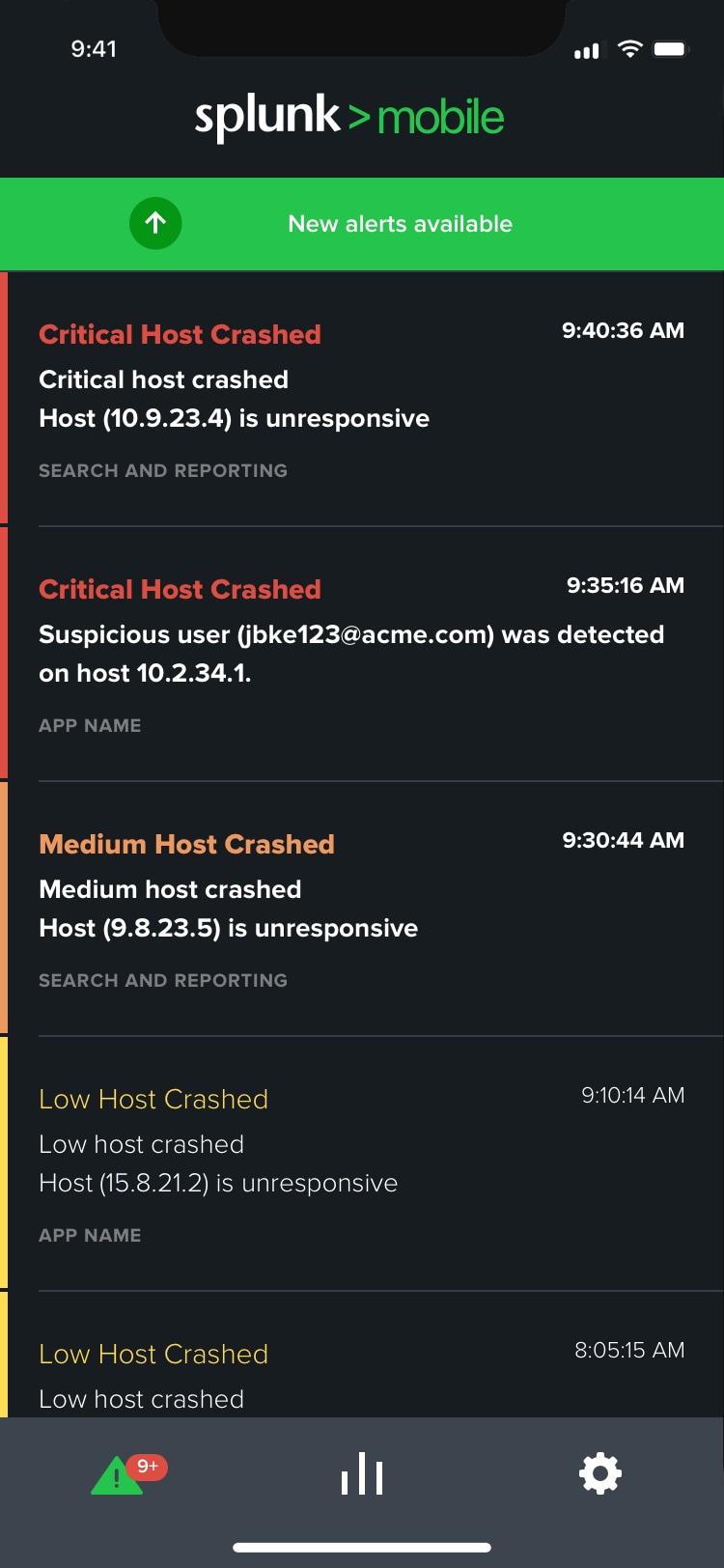The image size is (724, 1568).
Task: Tap the Host (15.8.21.2) is unresponsive line
Action: coord(218,1183)
